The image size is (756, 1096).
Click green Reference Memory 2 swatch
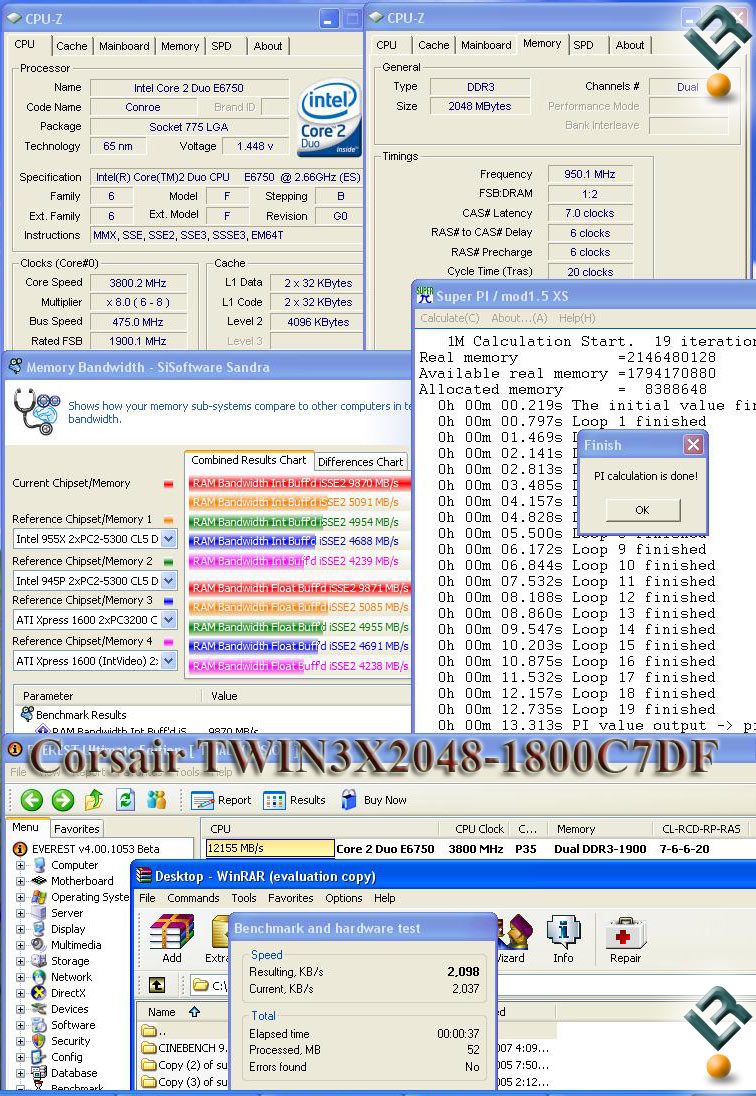click(x=168, y=561)
